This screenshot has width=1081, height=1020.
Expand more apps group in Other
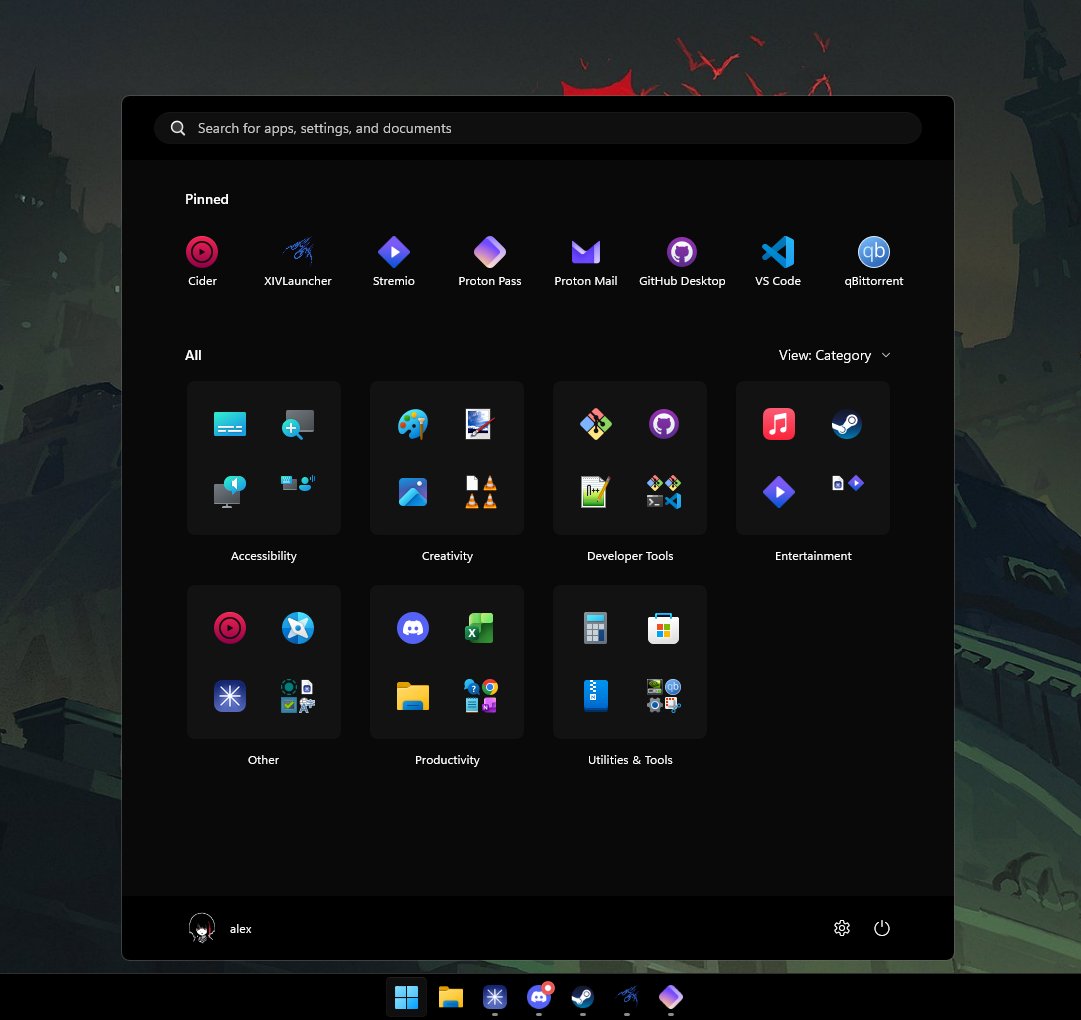coord(298,696)
